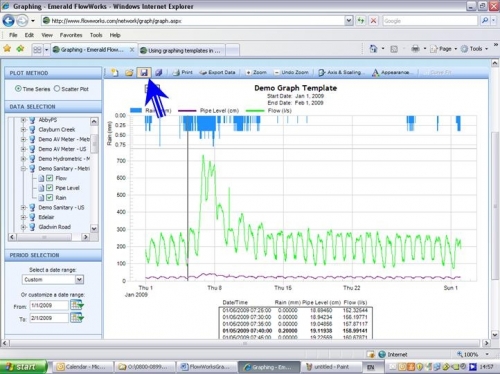Open the browser address bar dropdown

349,21
